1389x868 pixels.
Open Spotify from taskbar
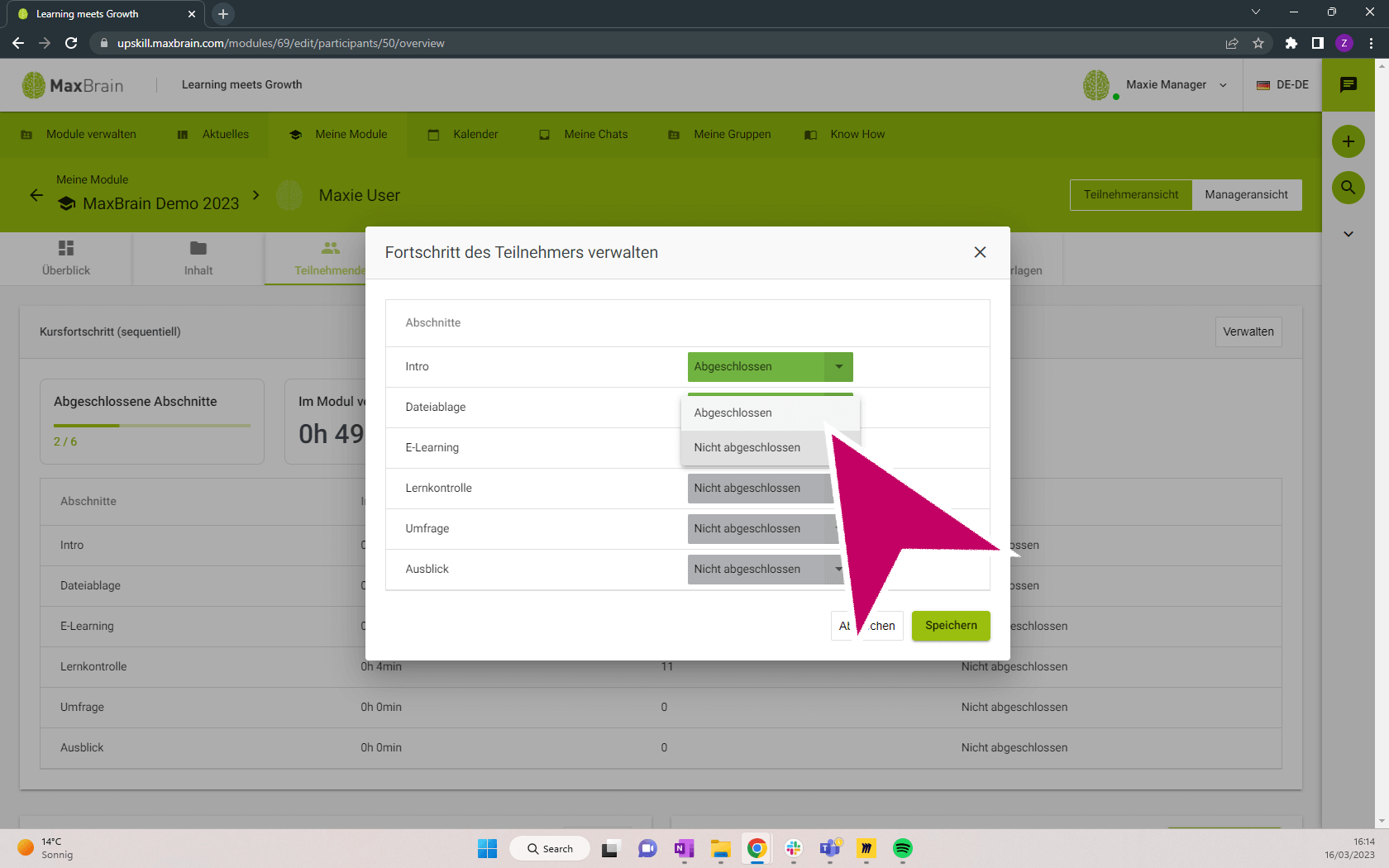[x=903, y=848]
